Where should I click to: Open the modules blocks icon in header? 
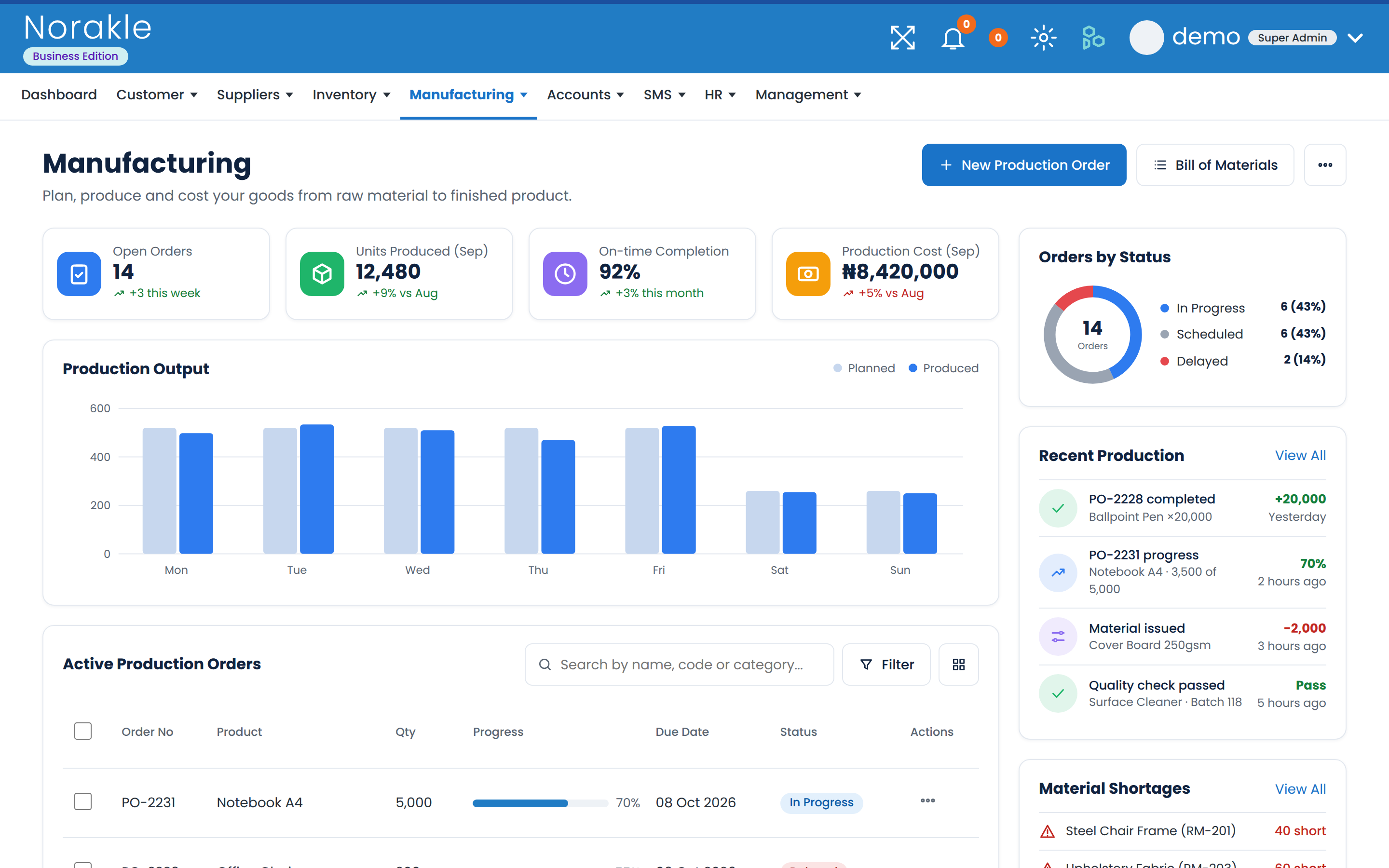[x=1093, y=38]
